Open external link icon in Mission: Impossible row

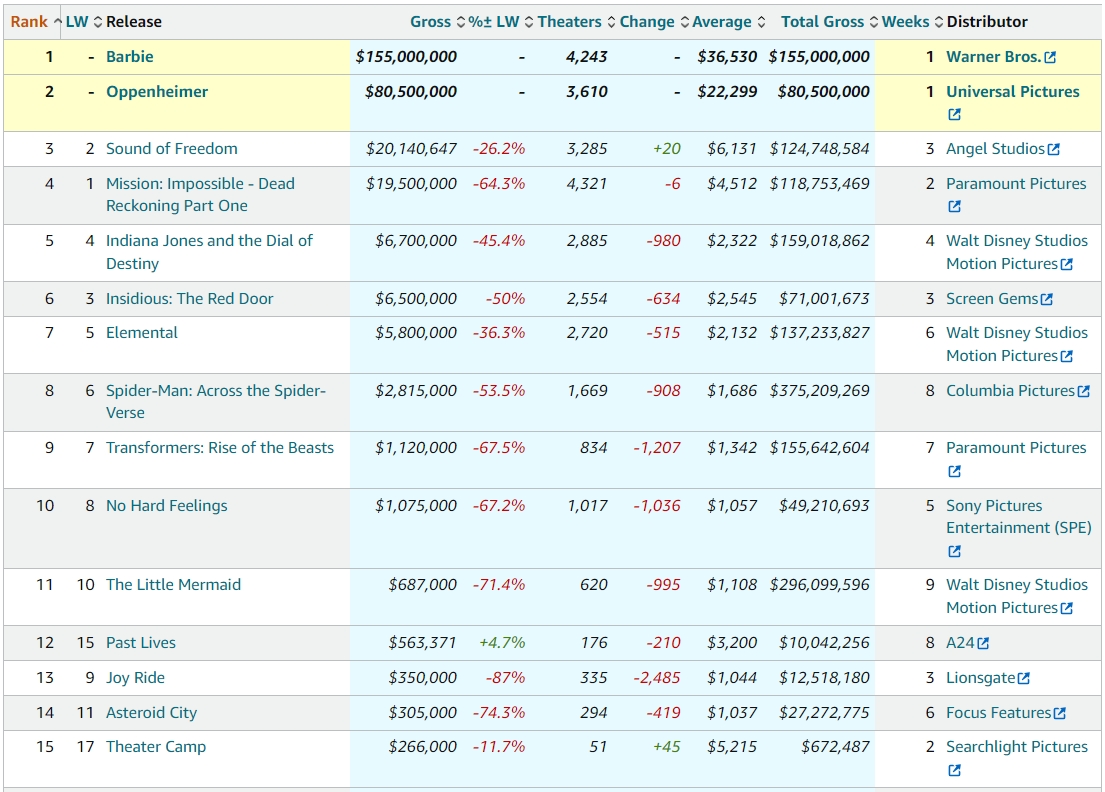(x=954, y=206)
